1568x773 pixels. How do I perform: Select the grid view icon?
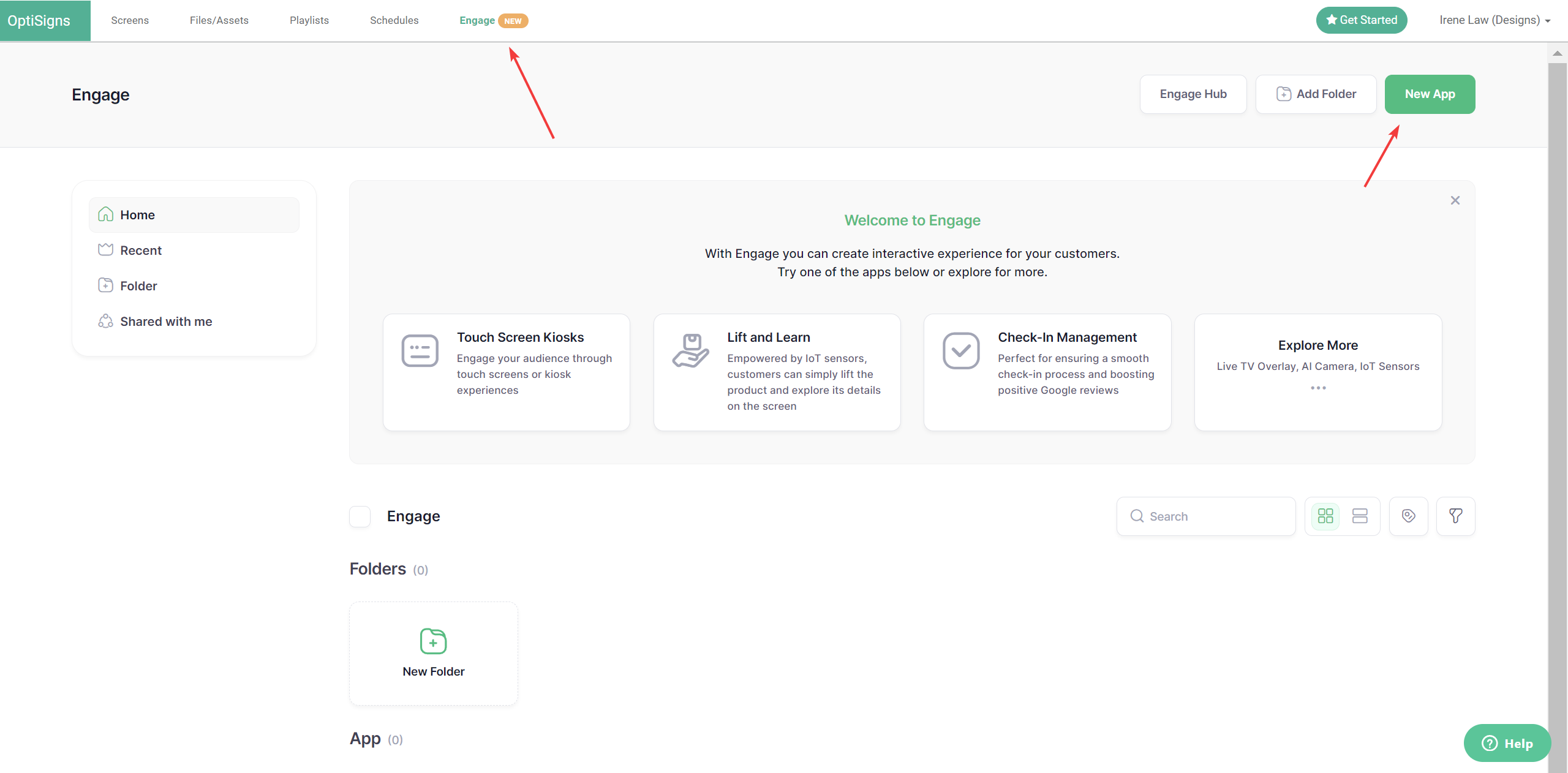click(x=1325, y=516)
